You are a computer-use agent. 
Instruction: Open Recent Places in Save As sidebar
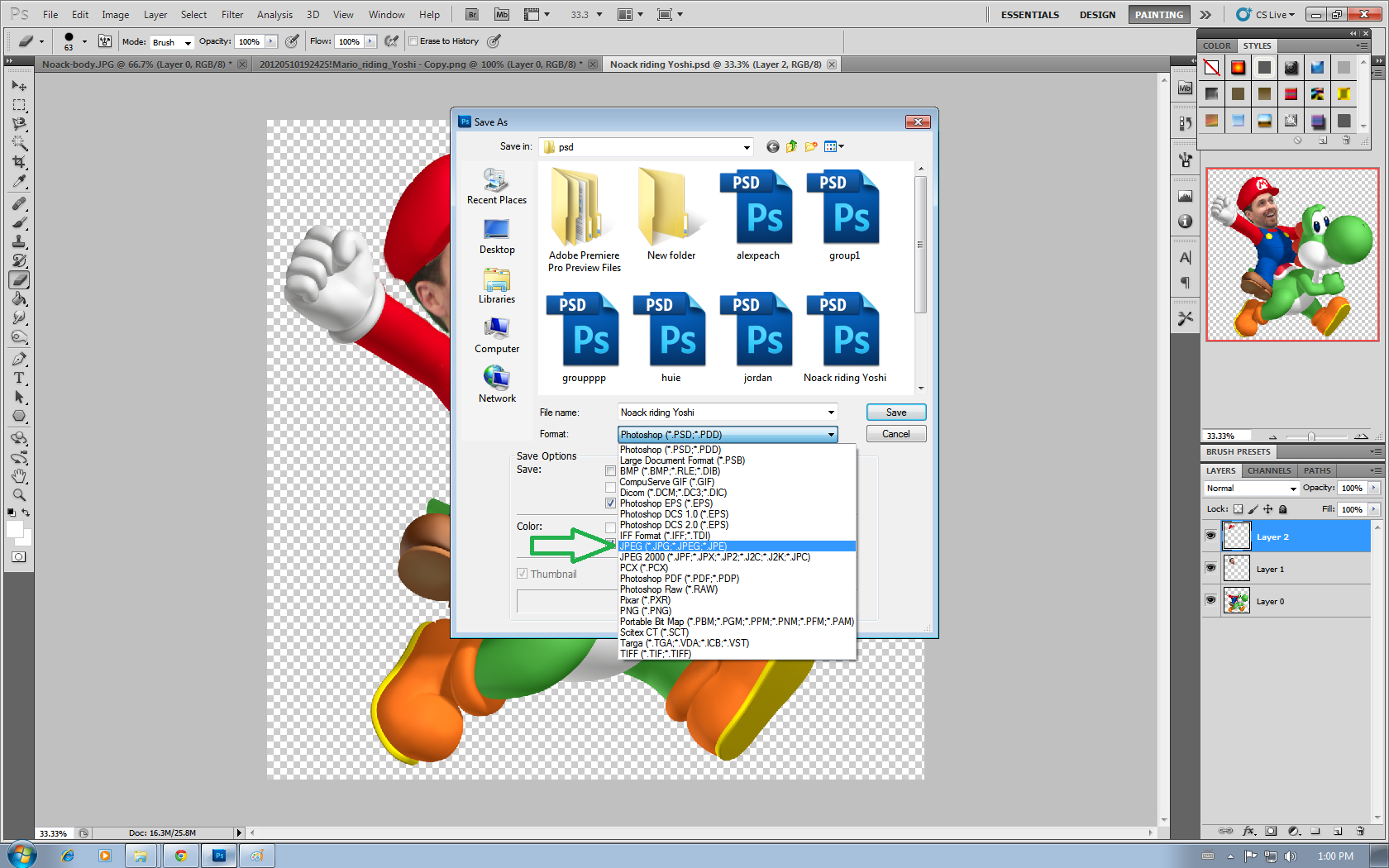[x=496, y=187]
